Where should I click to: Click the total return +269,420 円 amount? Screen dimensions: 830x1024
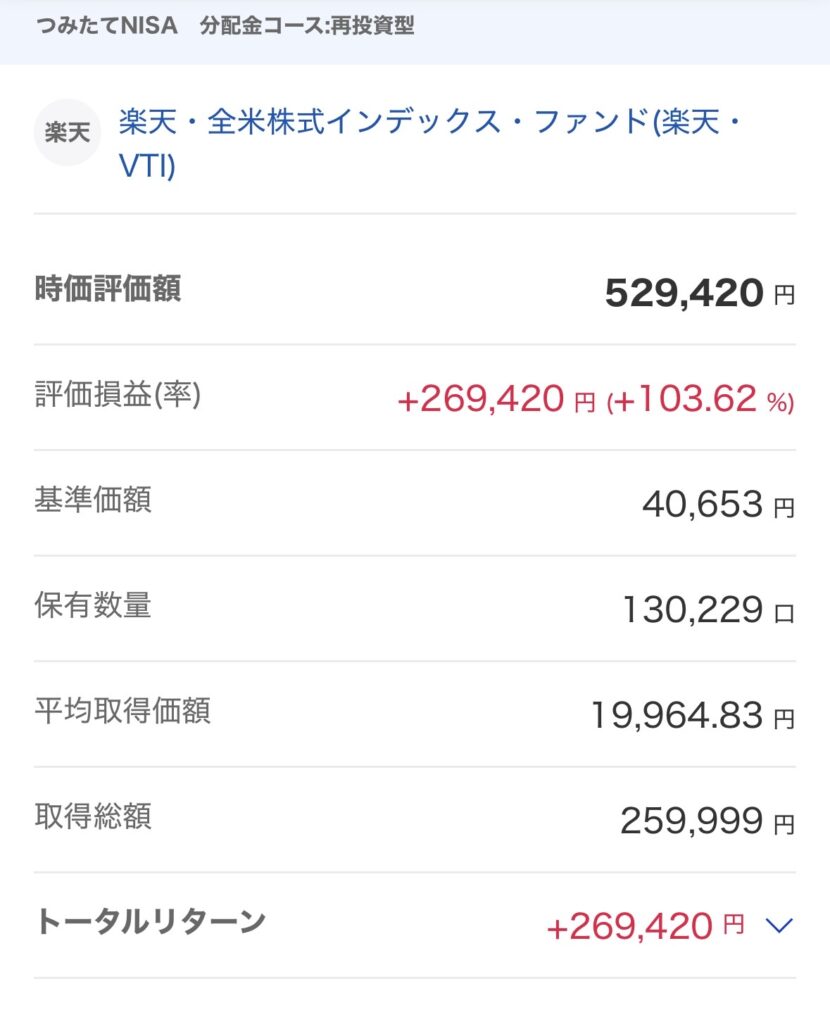pos(645,926)
